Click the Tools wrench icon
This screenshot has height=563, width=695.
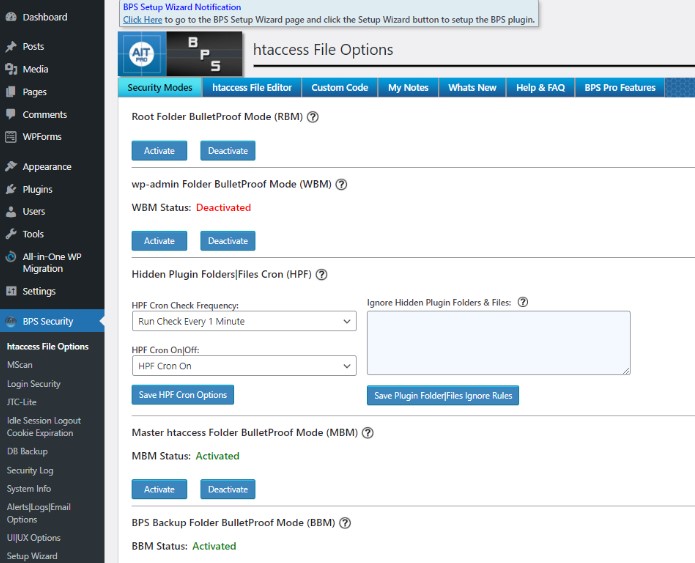pos(11,234)
